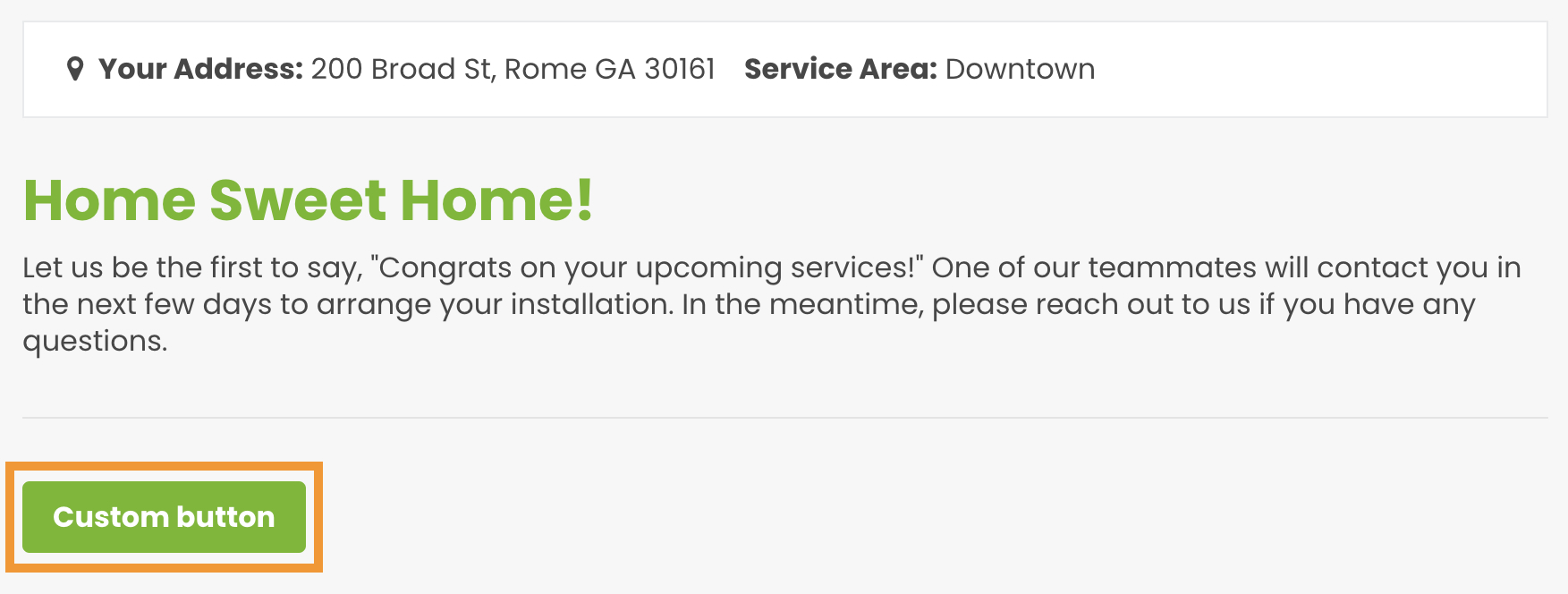
Task: Click the word "teammates" in the paragraph
Action: click(x=1172, y=267)
